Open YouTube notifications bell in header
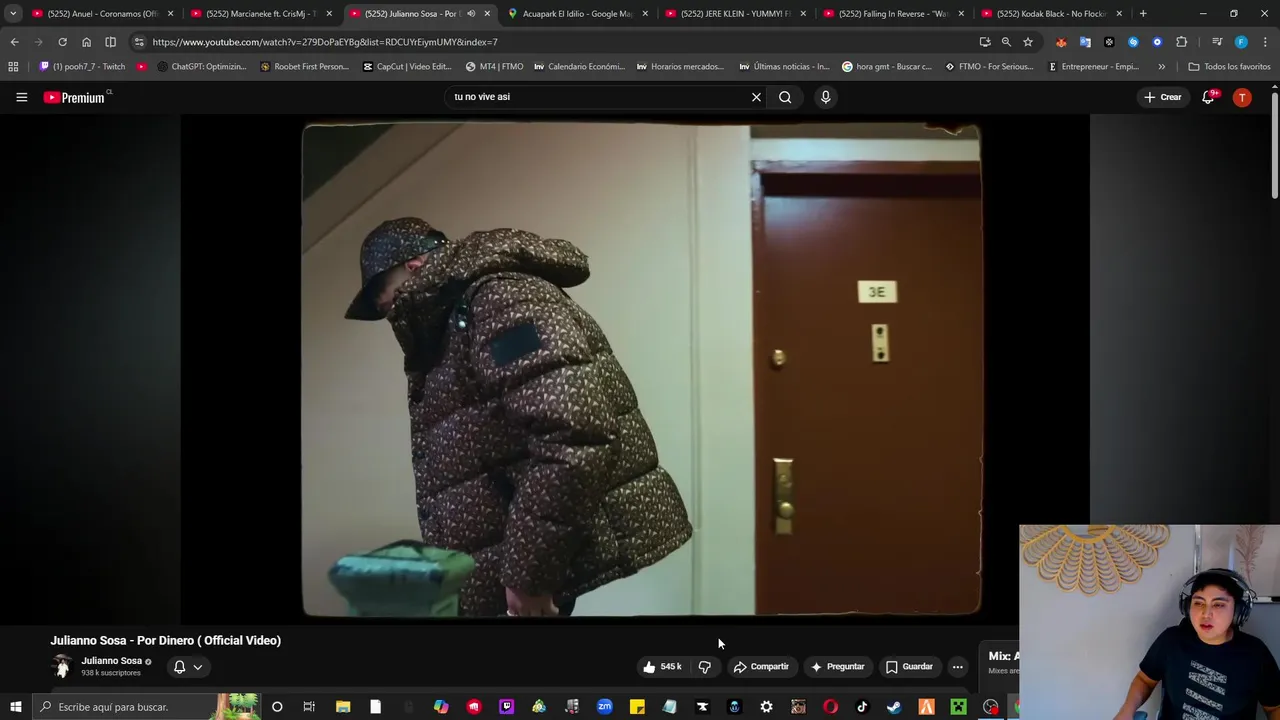The image size is (1280, 720). (x=1208, y=97)
